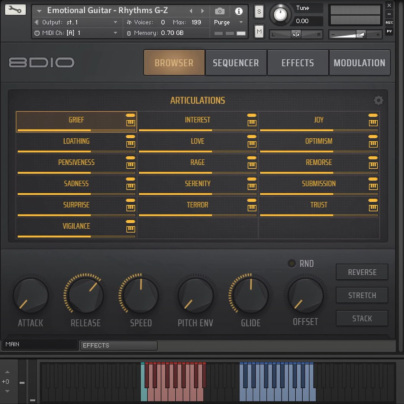The width and height of the screenshot is (404, 404).
Task: Click the output volume slider
Action: click(x=355, y=34)
